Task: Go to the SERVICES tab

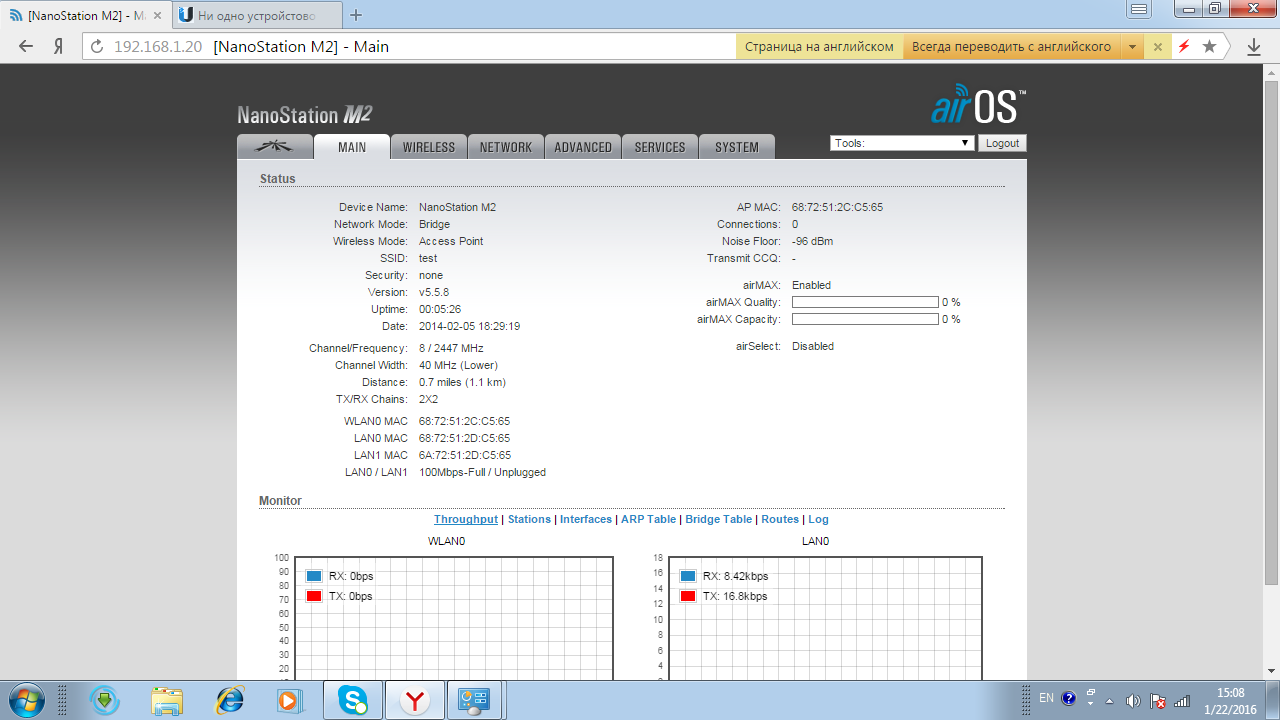Action: tap(660, 147)
